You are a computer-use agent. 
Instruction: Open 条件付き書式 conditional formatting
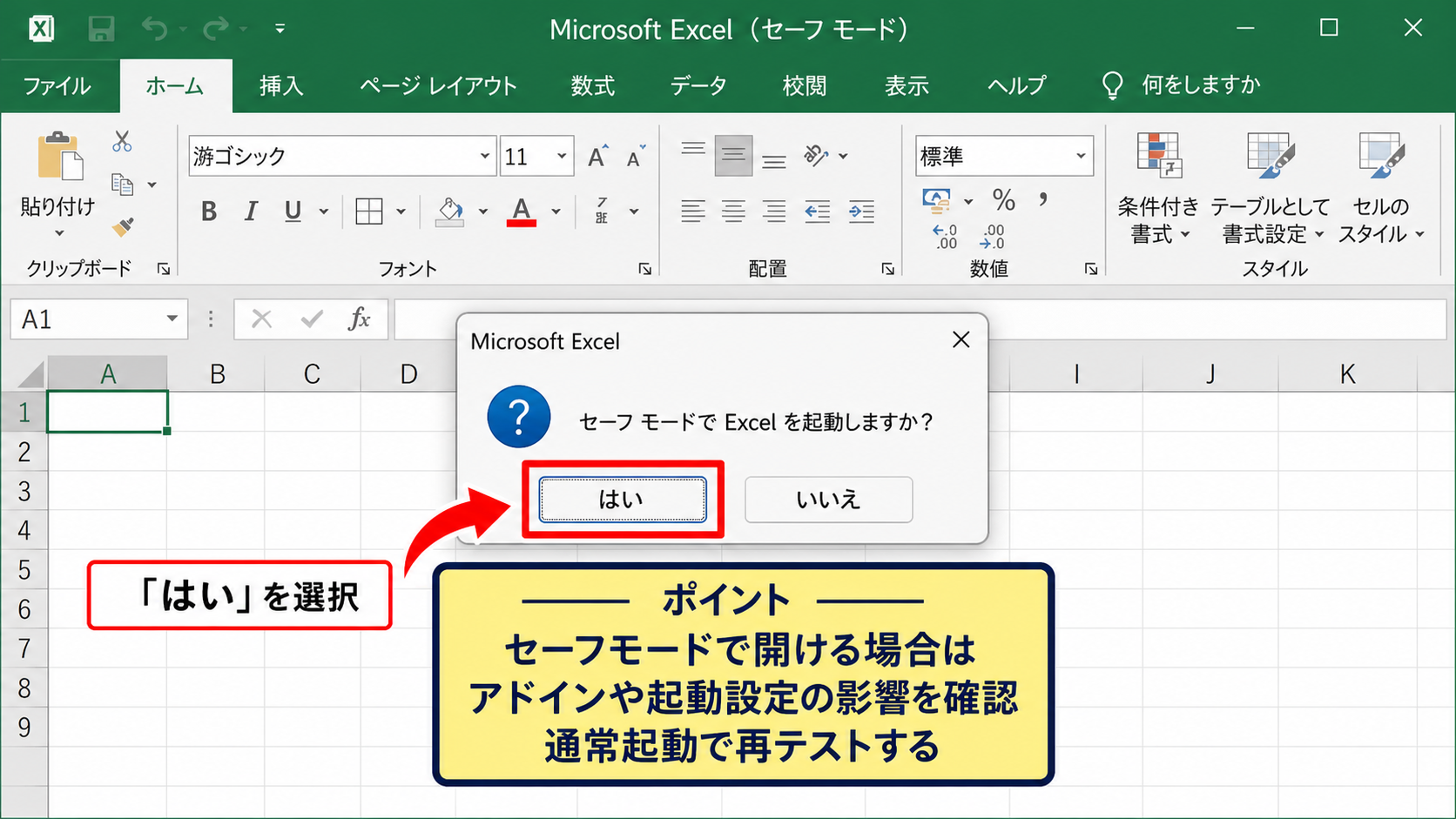coord(1158,189)
